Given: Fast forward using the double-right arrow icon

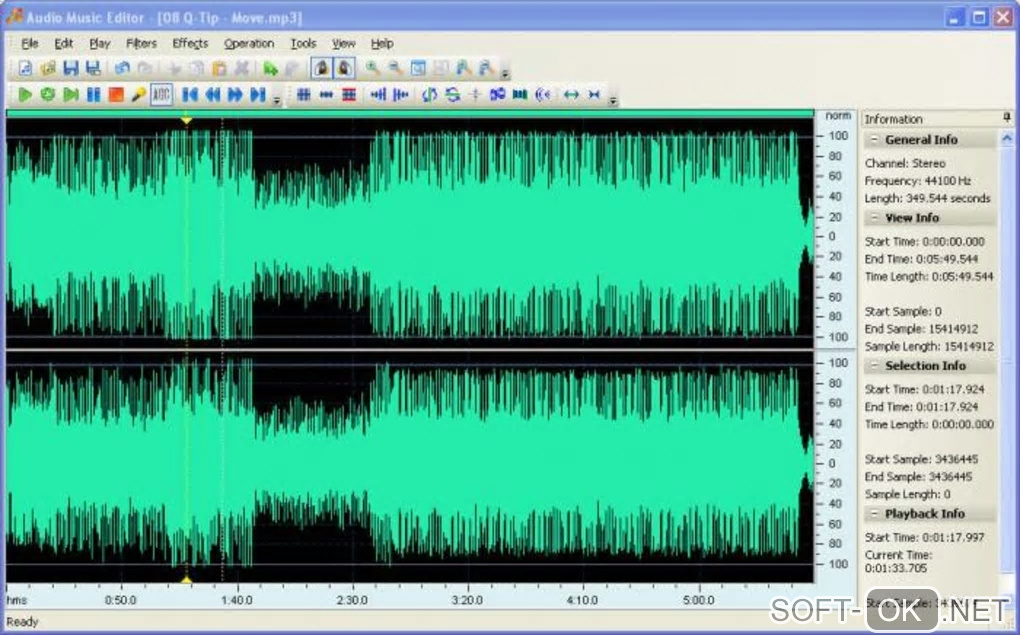Looking at the screenshot, I should pos(235,95).
